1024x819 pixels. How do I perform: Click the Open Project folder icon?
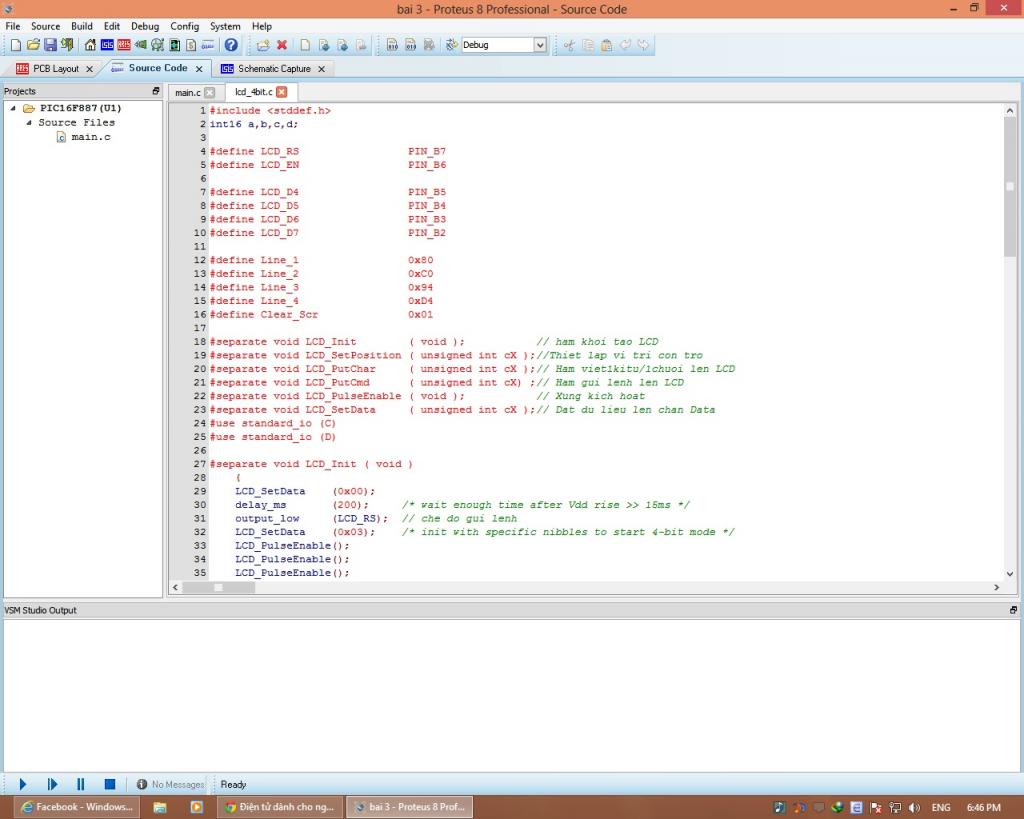coord(33,45)
